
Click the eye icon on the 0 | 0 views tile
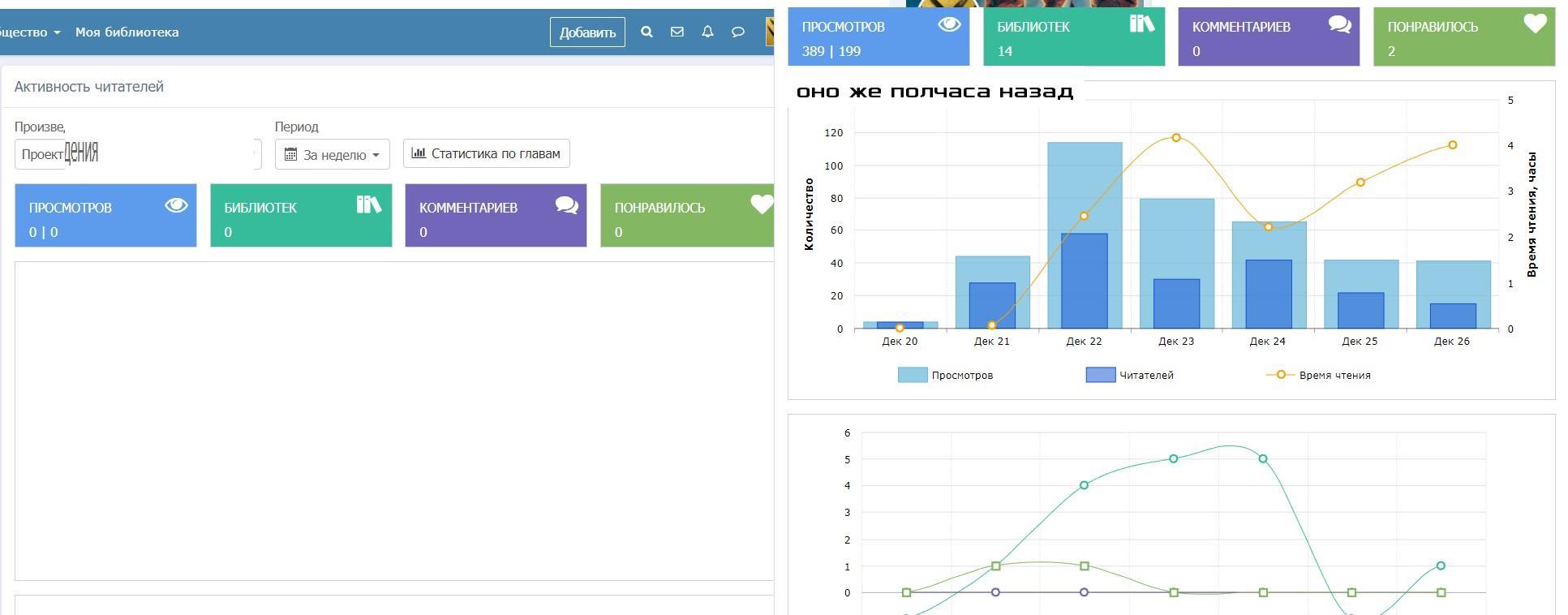[x=176, y=205]
